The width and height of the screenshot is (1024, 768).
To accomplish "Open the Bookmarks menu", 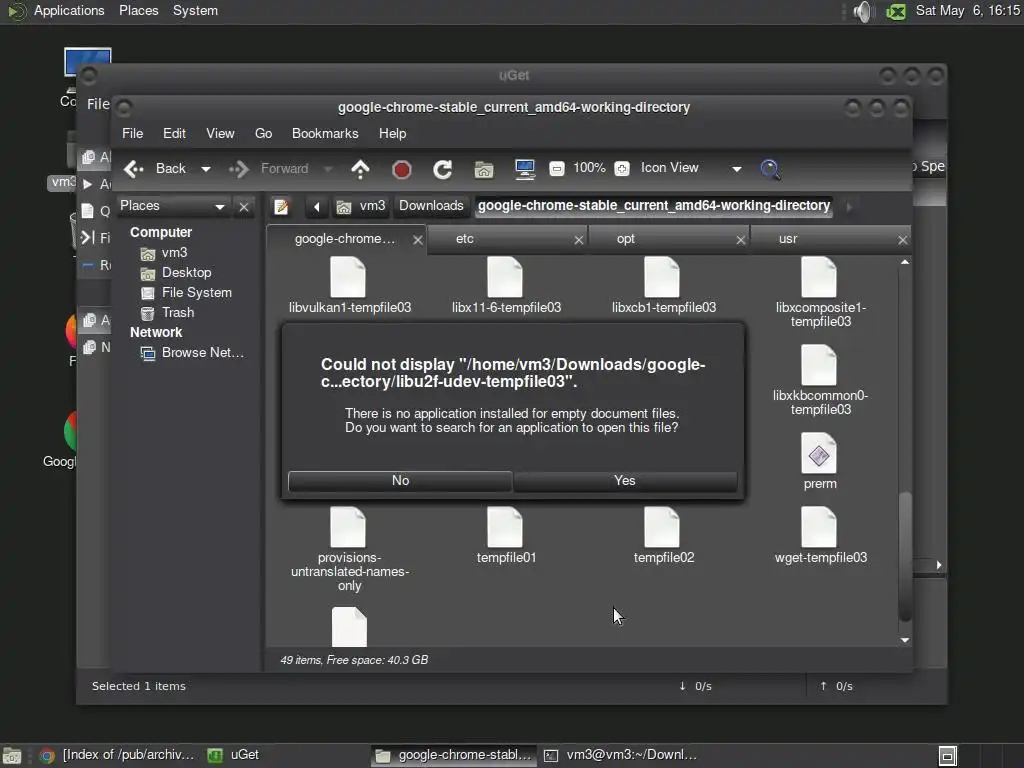I will click(x=325, y=133).
